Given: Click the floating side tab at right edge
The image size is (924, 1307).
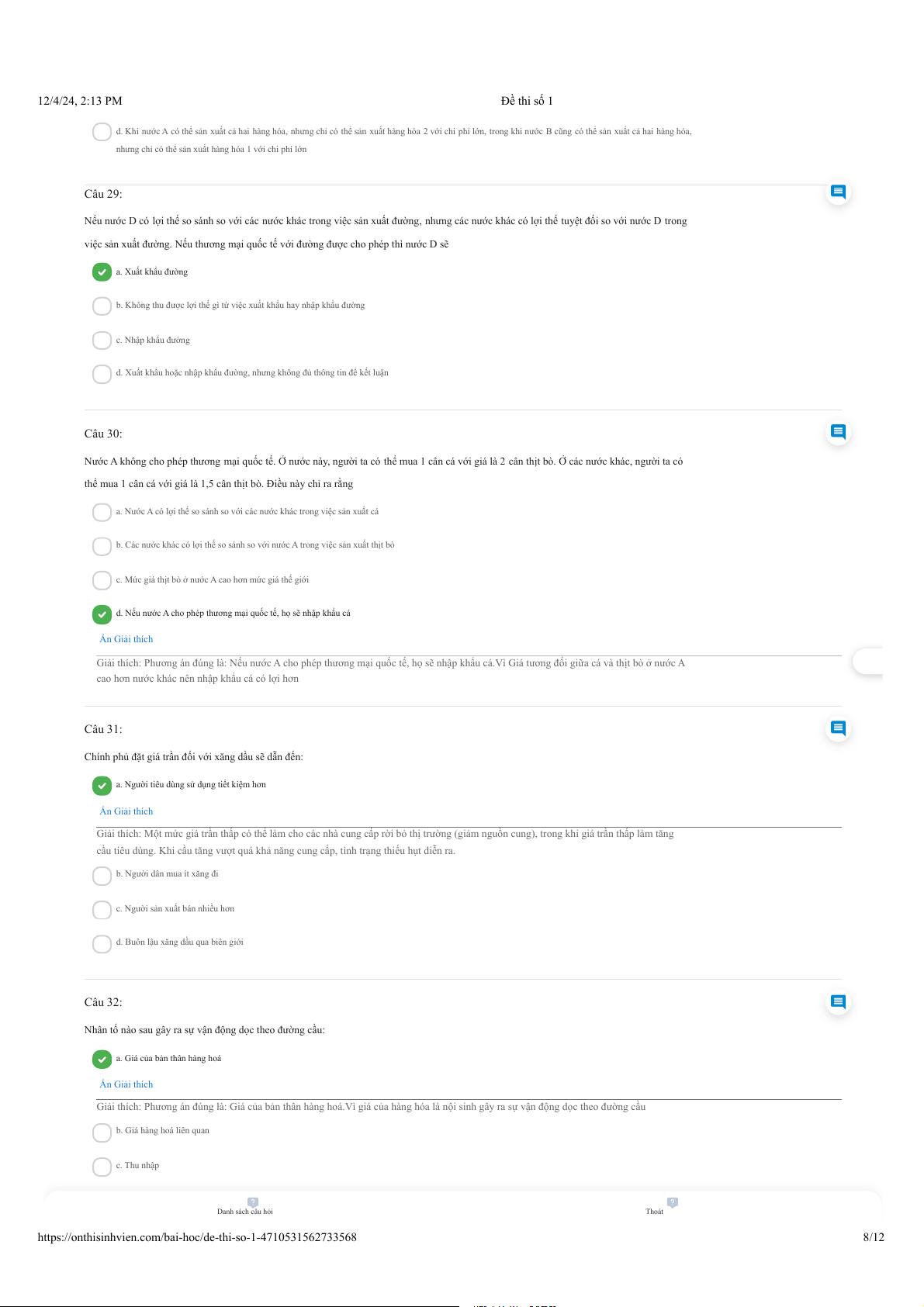Looking at the screenshot, I should 867,662.
